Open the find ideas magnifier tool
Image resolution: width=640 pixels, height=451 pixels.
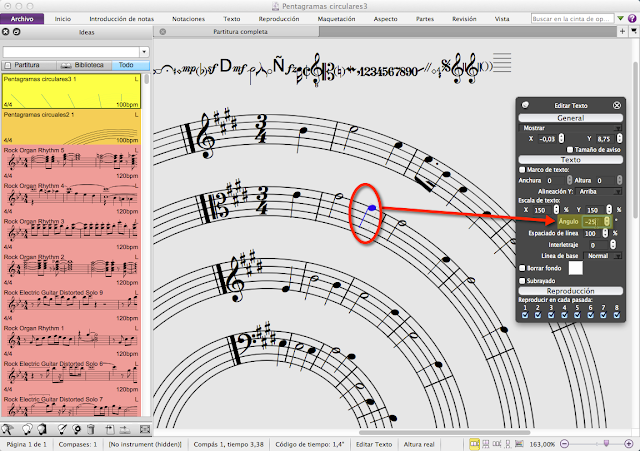[7, 429]
